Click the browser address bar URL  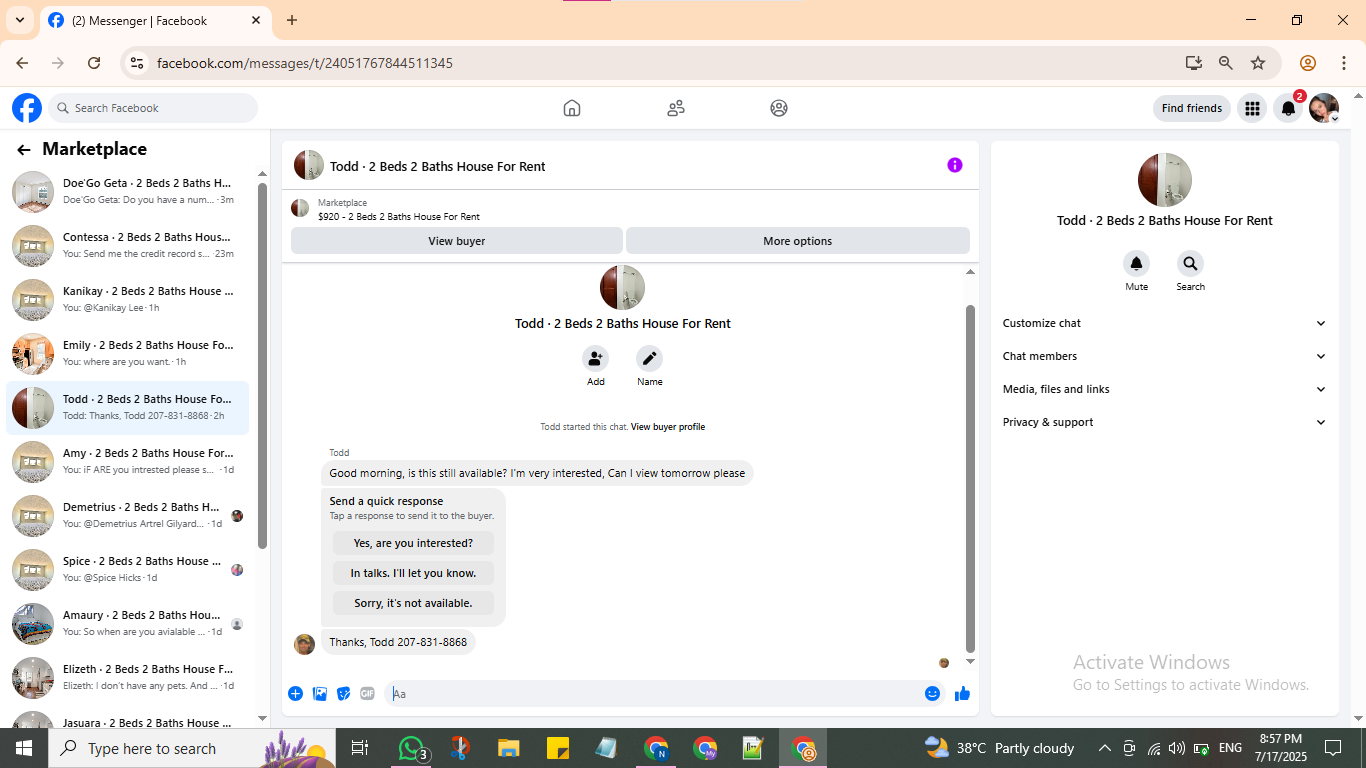click(305, 63)
